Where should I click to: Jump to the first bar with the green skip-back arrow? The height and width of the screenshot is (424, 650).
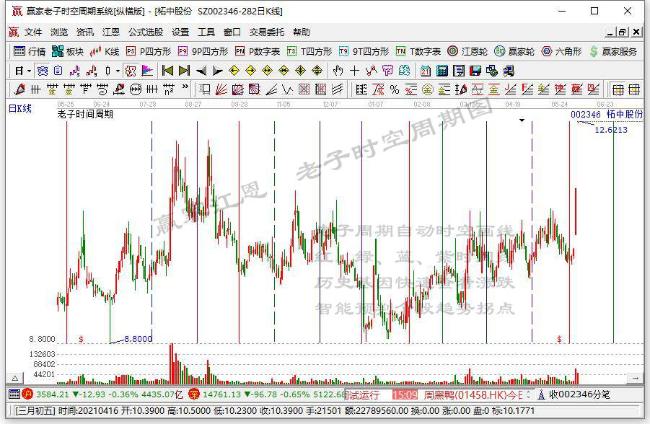click(x=167, y=71)
